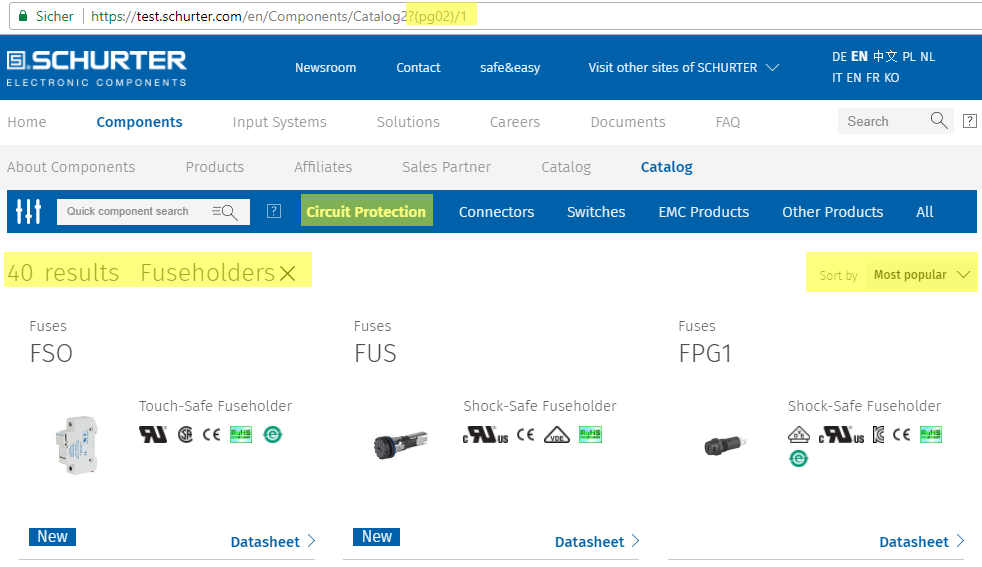Select the Circuit Protection category tab
982x567 pixels.
pyautogui.click(x=366, y=211)
